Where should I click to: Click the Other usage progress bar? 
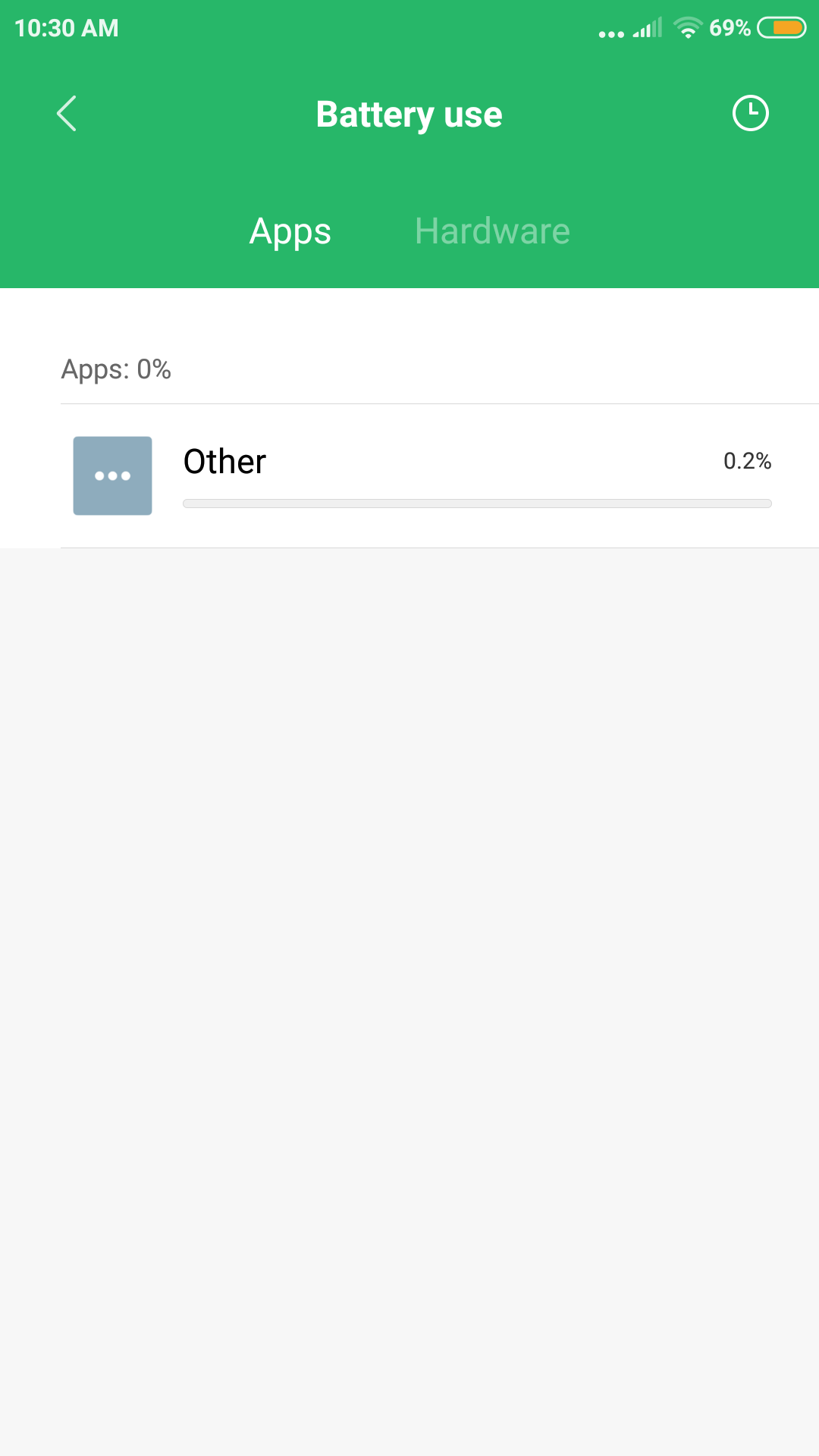477,504
